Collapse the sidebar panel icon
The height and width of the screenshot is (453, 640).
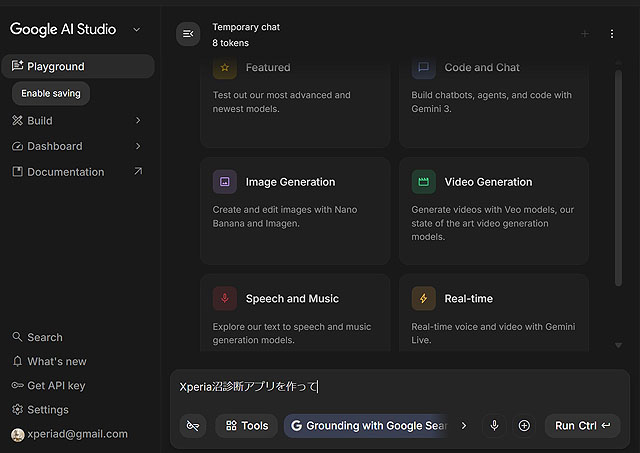[x=188, y=34]
